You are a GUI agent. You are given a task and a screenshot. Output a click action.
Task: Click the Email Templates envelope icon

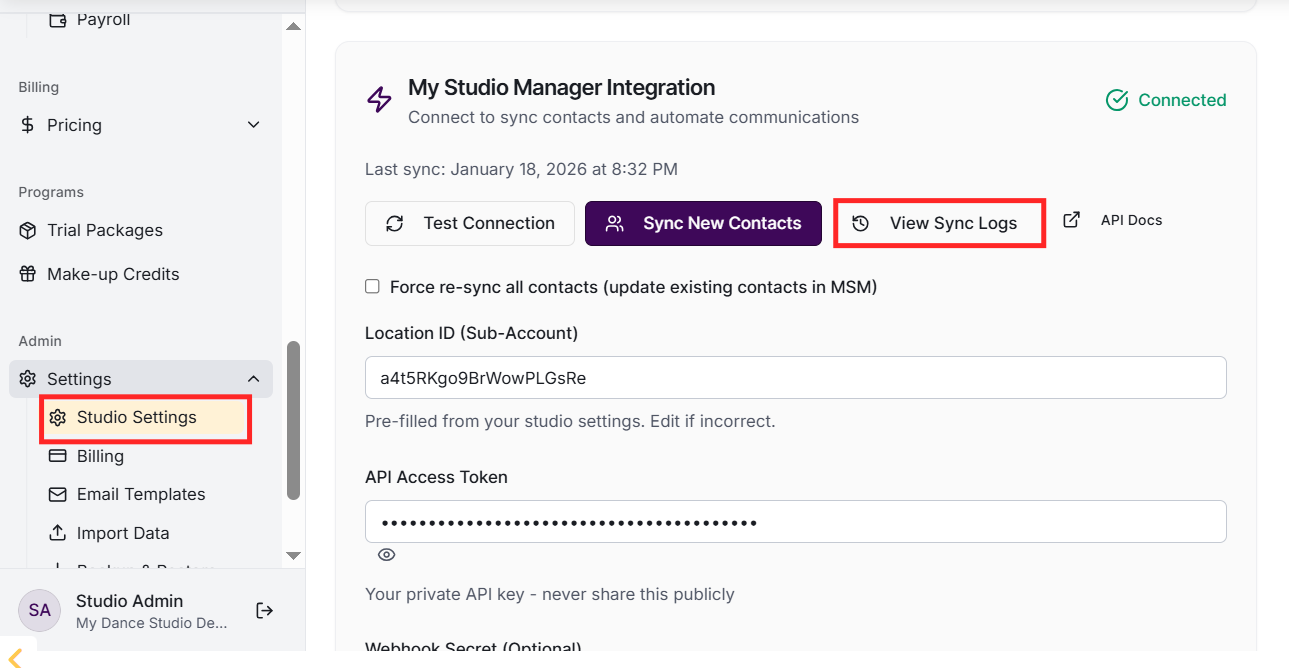(58, 494)
